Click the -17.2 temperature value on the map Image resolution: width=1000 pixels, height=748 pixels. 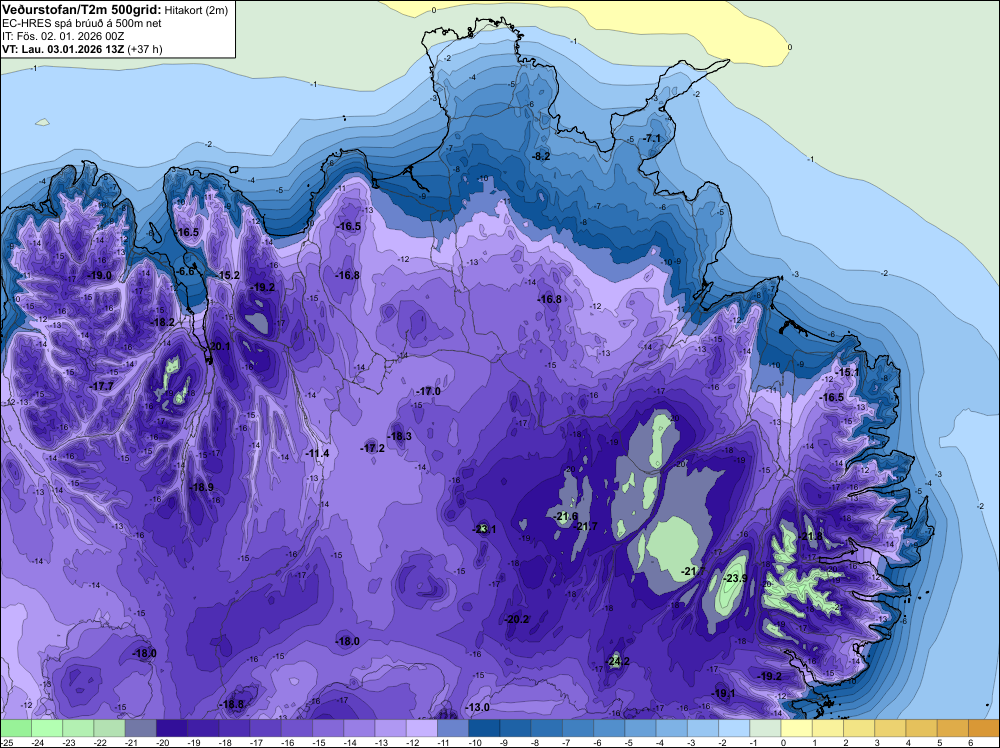[x=372, y=448]
